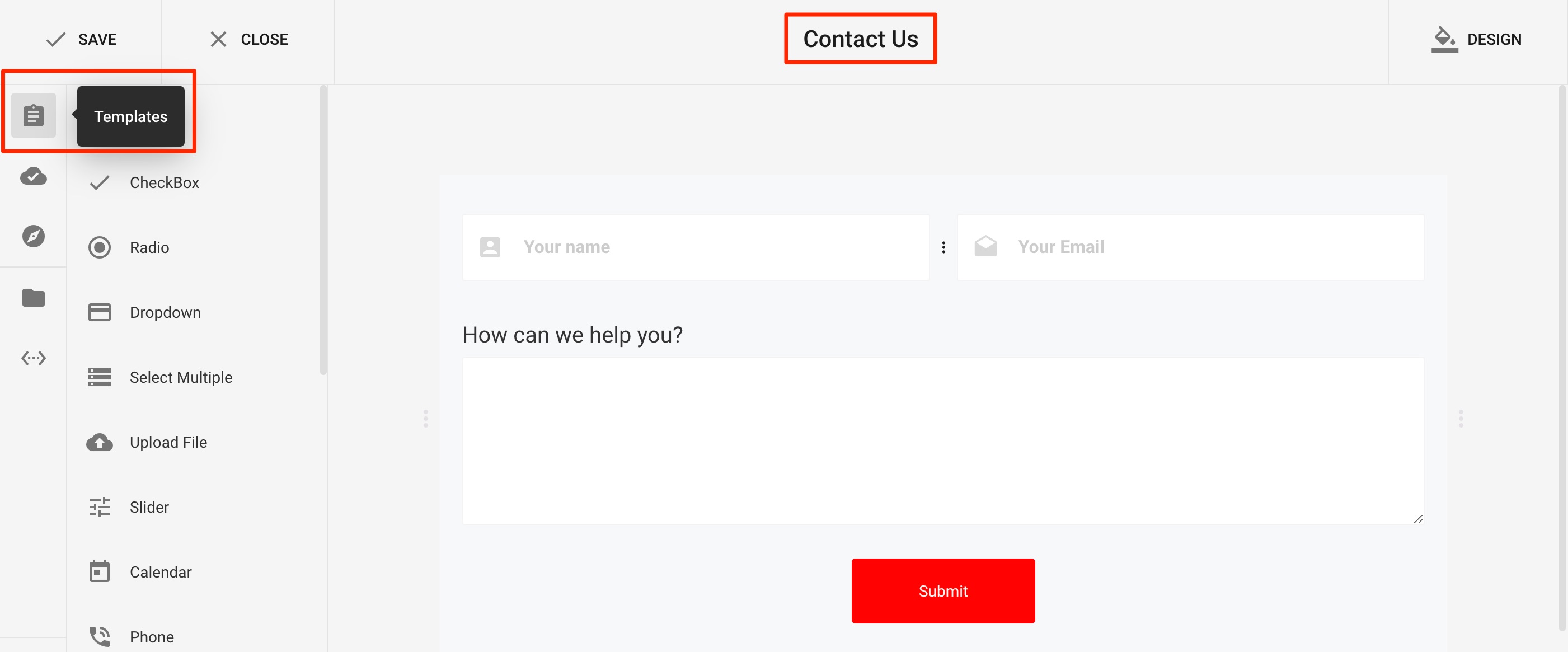The image size is (1568, 652).
Task: Select the Select Multiple element
Action: pyautogui.click(x=181, y=377)
